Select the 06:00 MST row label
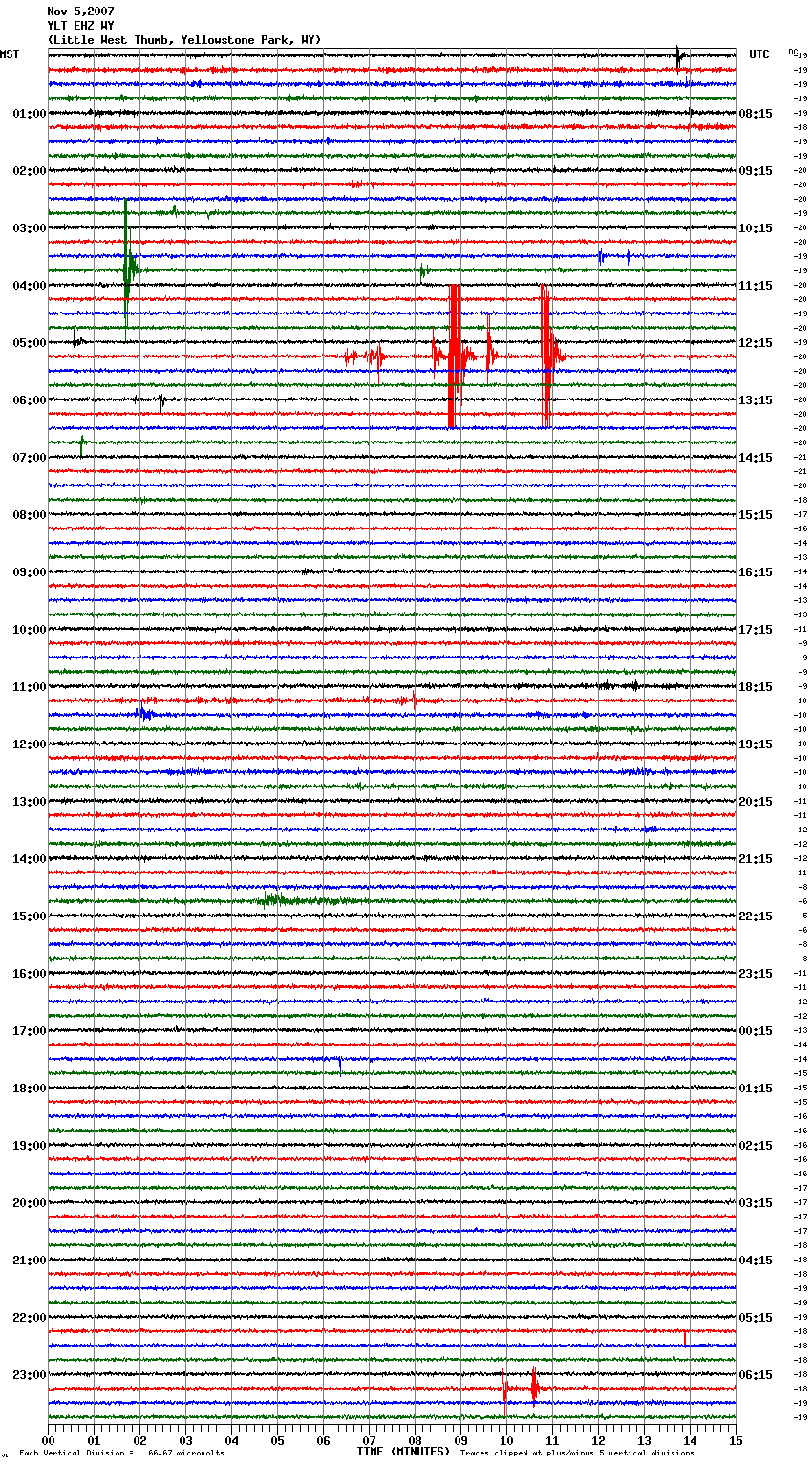 29,400
